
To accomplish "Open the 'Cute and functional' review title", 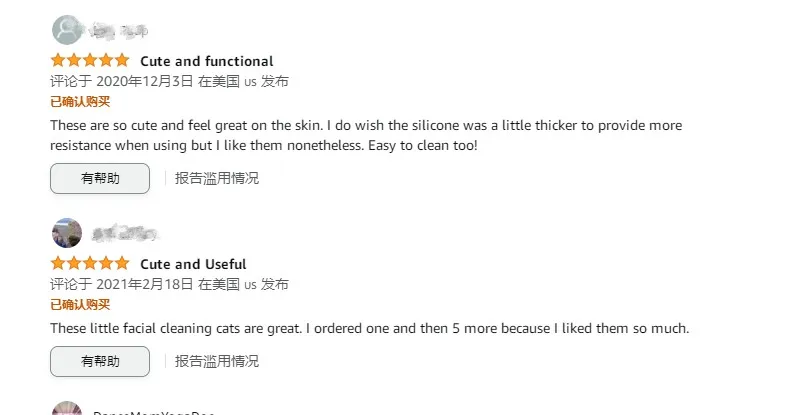I will click(x=206, y=61).
